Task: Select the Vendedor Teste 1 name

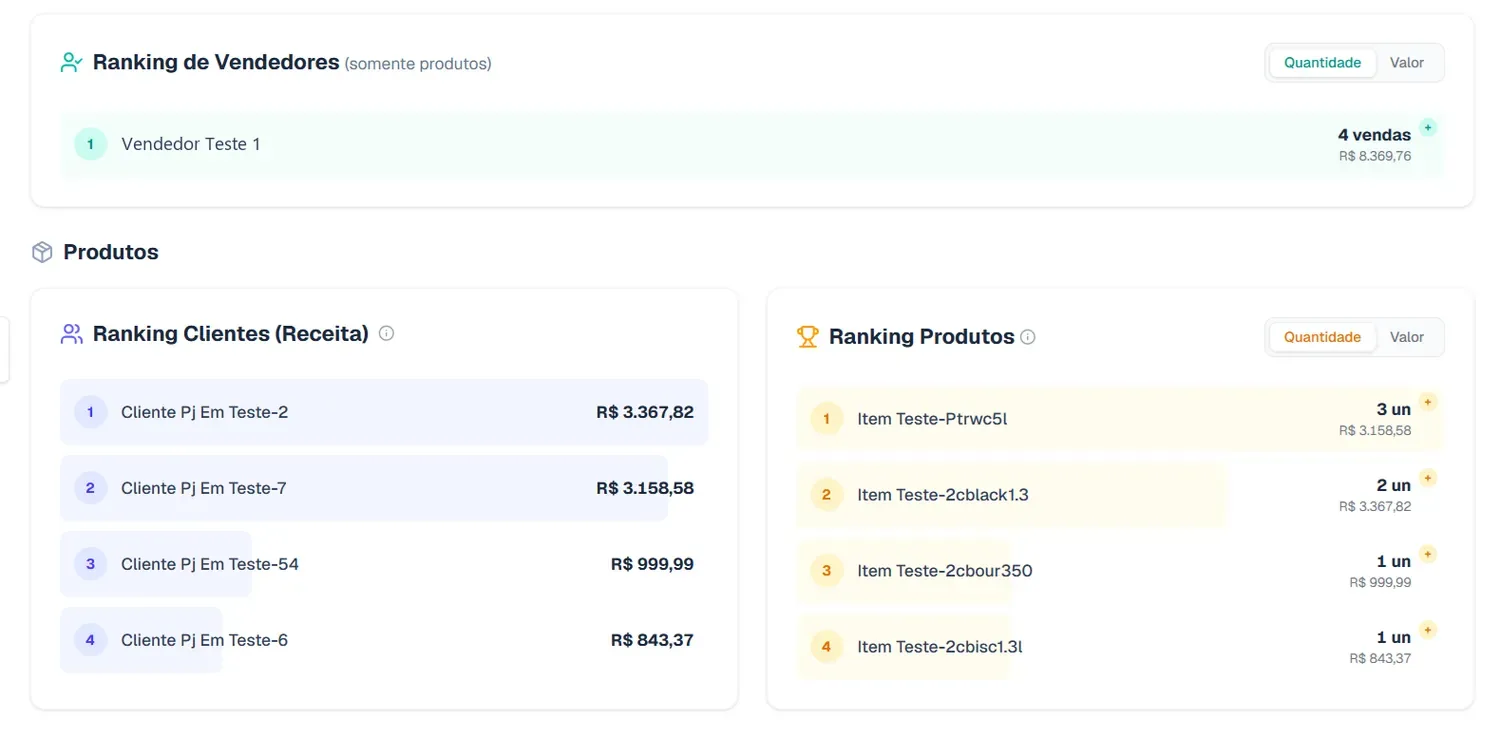Action: (x=191, y=144)
